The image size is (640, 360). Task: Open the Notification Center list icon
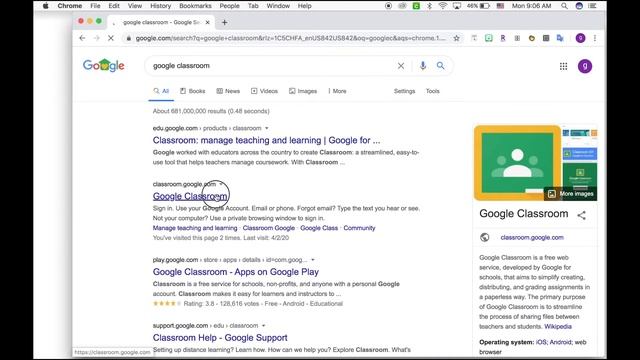click(x=592, y=6)
